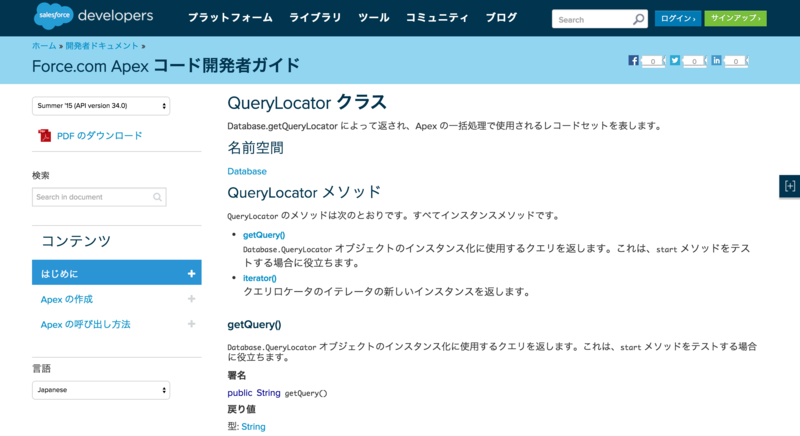800x436 pixels.
Task: Click the Search in document field
Action: pyautogui.click(x=99, y=197)
